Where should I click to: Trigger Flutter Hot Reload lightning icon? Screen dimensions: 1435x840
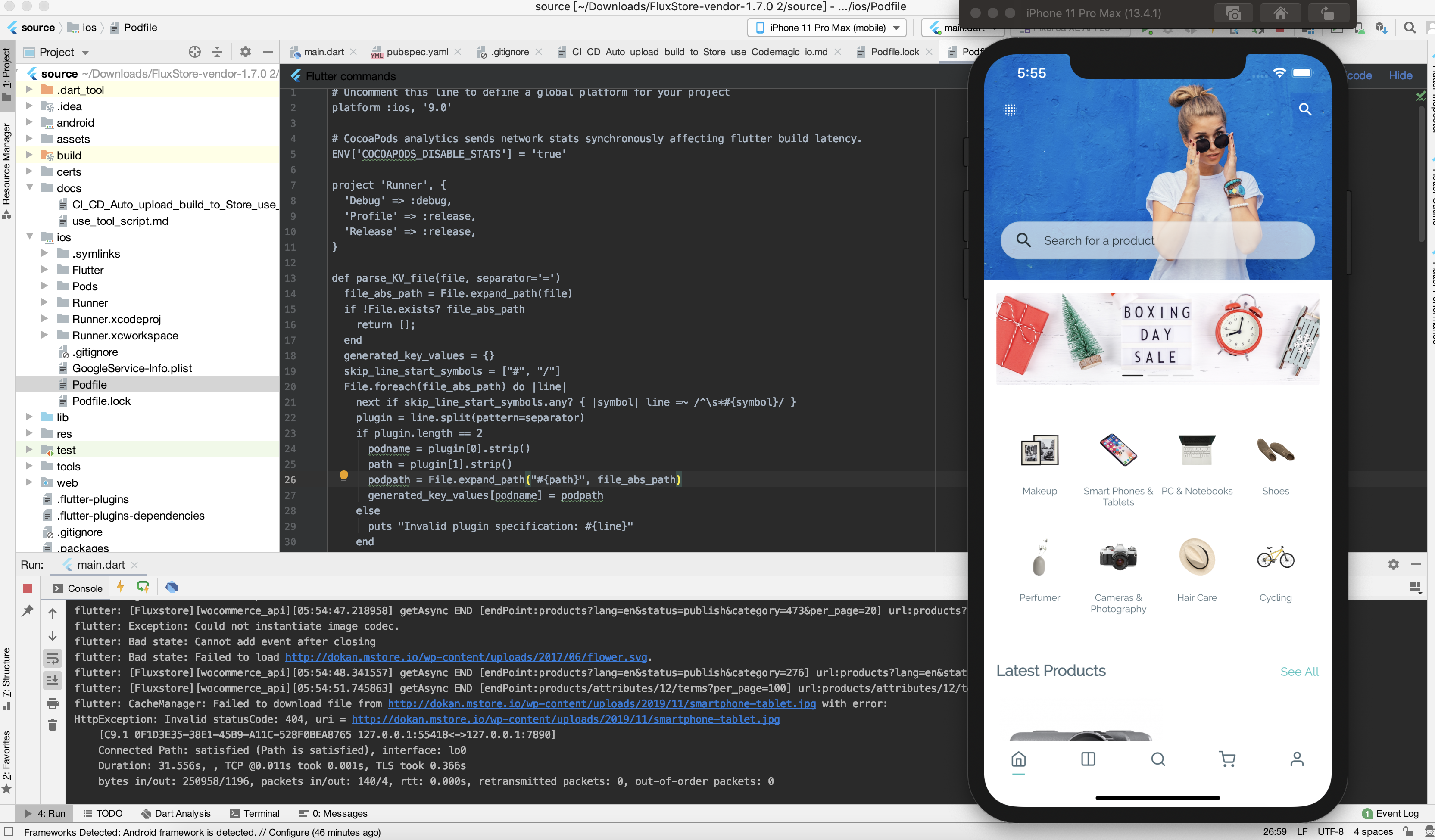(120, 587)
